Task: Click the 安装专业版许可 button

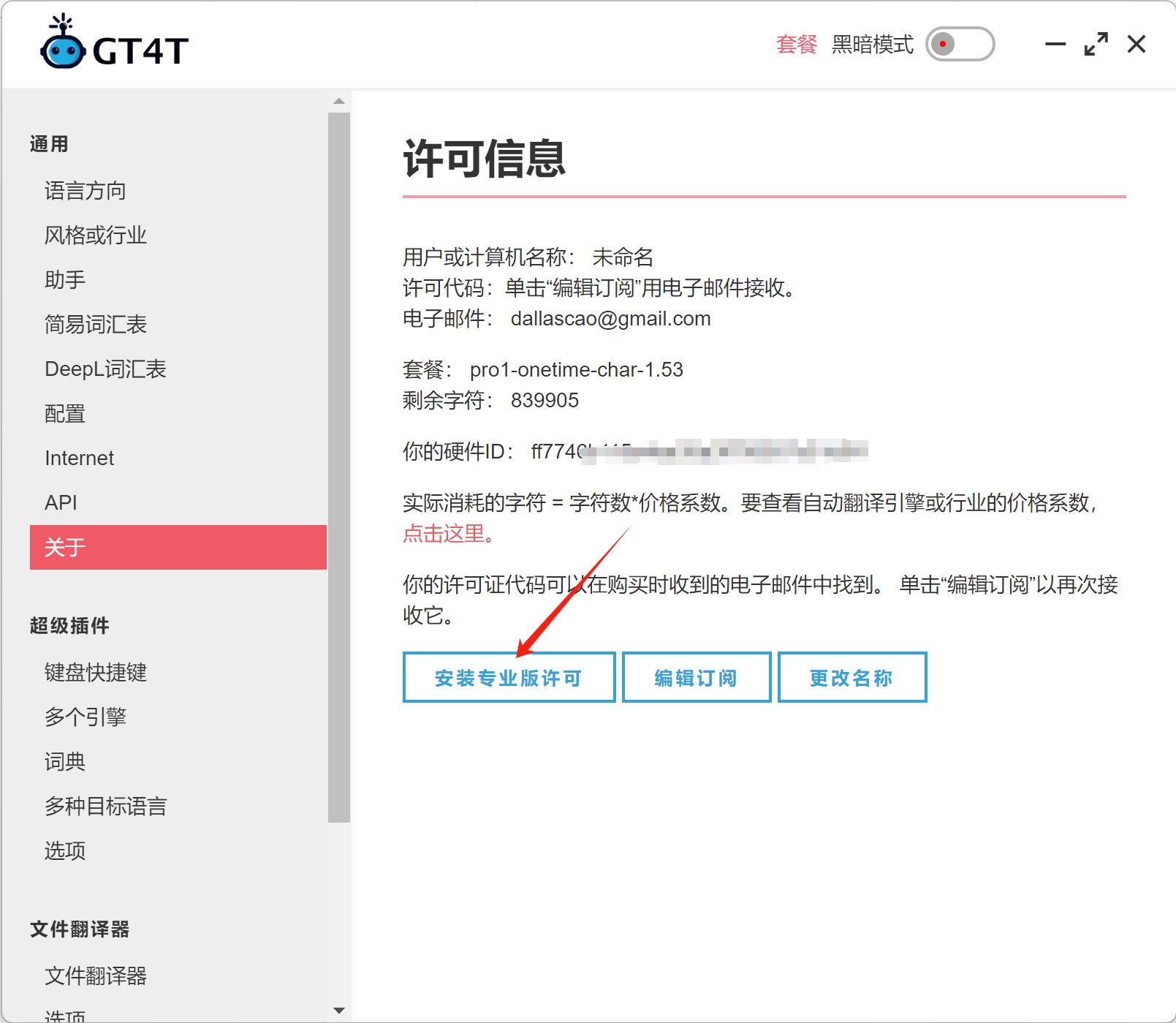Action: pyautogui.click(x=509, y=677)
